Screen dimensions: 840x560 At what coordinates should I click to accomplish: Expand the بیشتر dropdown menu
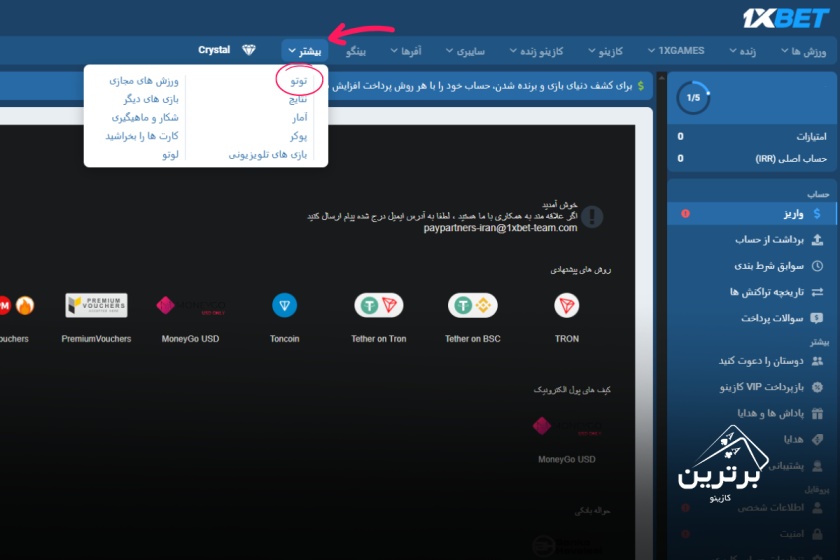tap(305, 51)
